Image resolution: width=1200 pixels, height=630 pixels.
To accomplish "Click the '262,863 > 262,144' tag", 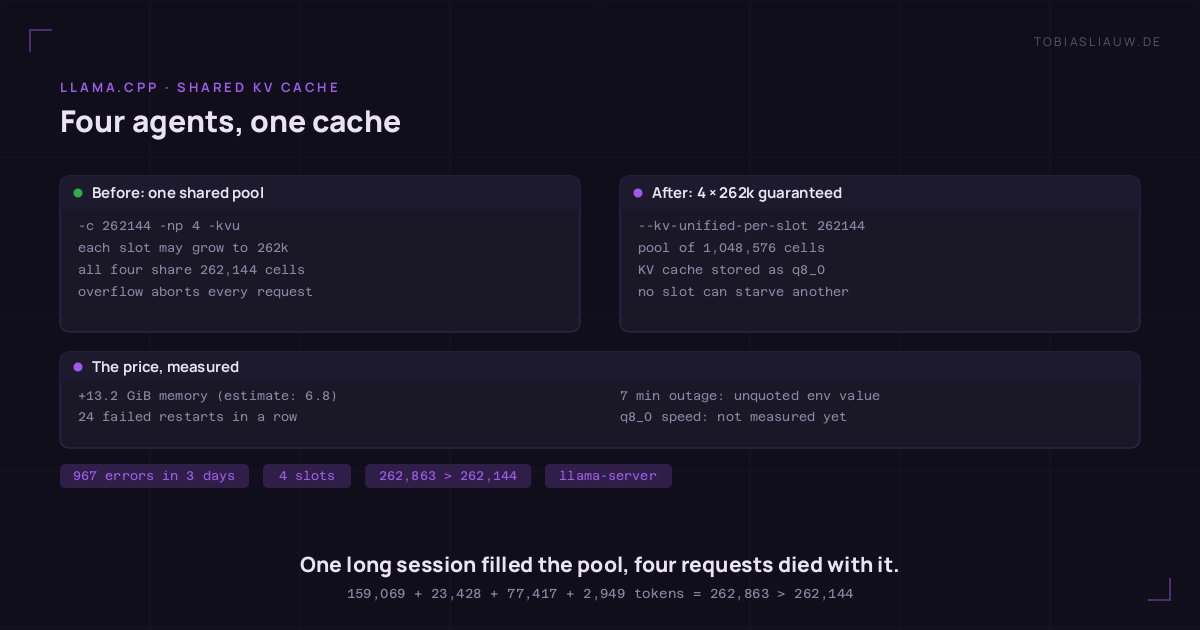I will pyautogui.click(x=448, y=476).
